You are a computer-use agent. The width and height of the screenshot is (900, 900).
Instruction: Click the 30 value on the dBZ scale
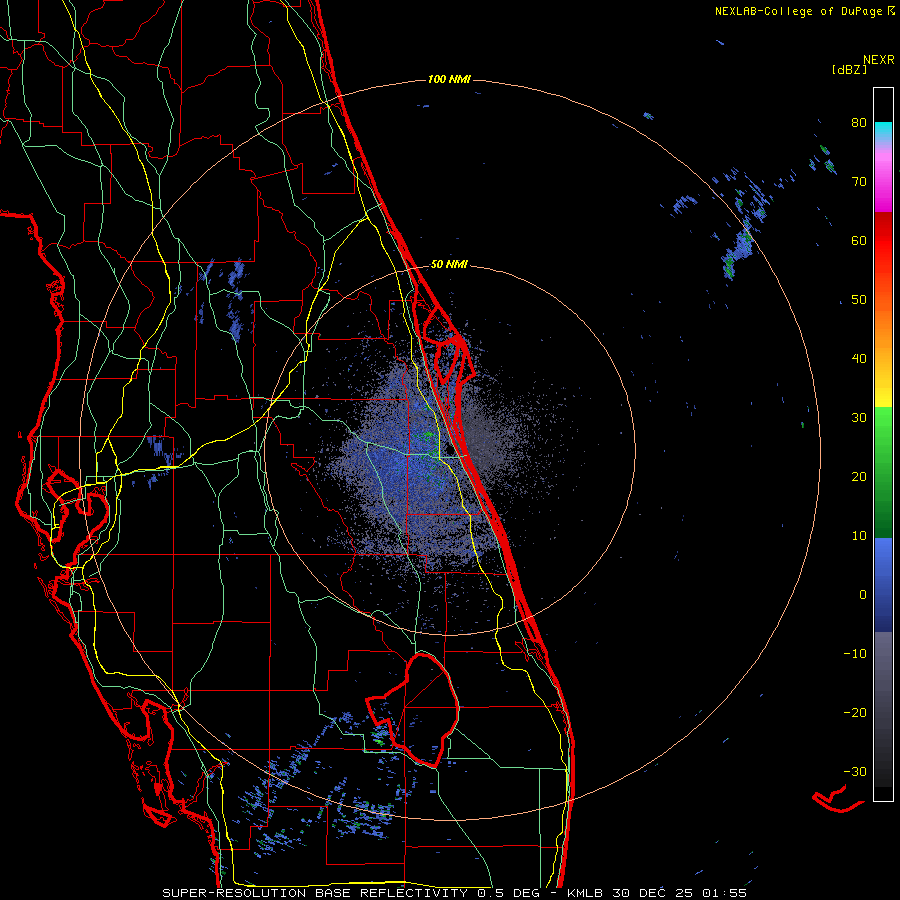[x=859, y=418]
